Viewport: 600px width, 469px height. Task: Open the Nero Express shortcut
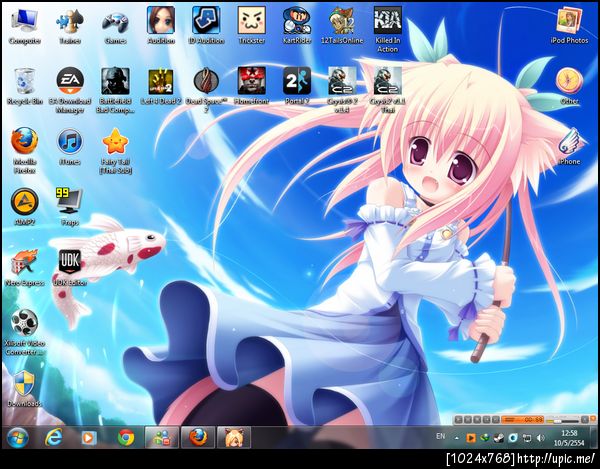click(x=24, y=268)
